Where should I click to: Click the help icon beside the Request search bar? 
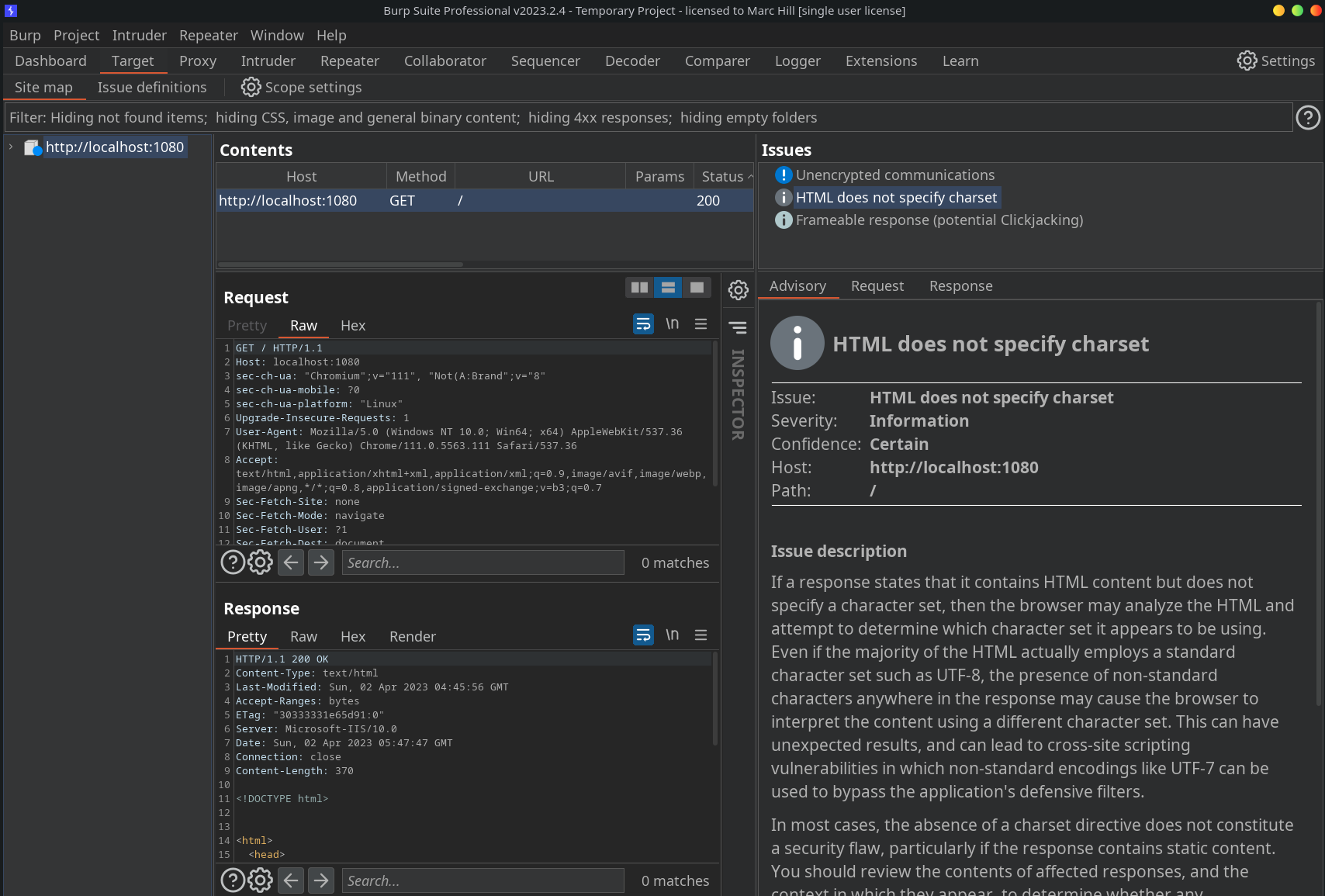point(233,562)
